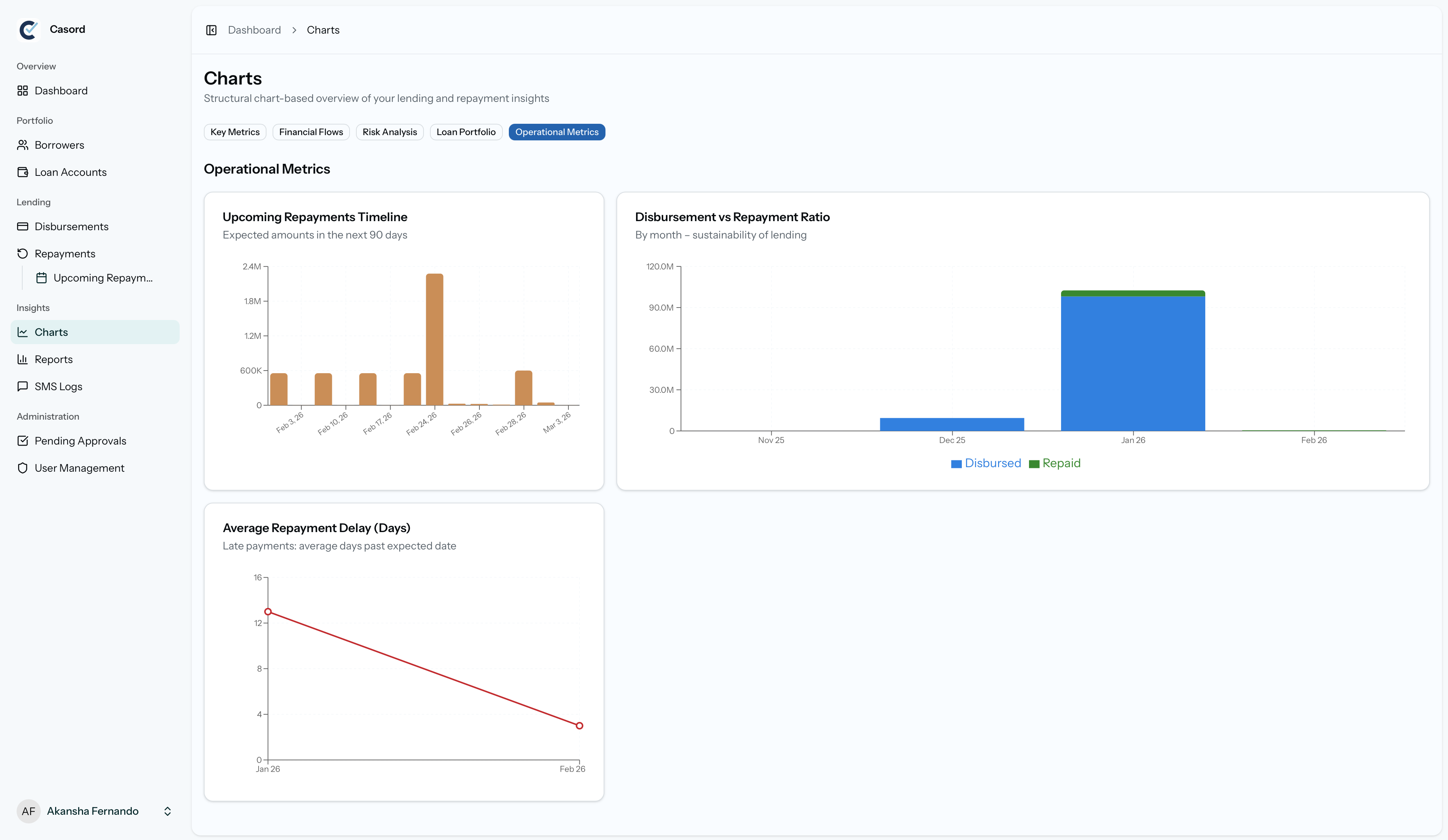Click the Jan 26 delay data point
Image resolution: width=1448 pixels, height=840 pixels.
268,611
